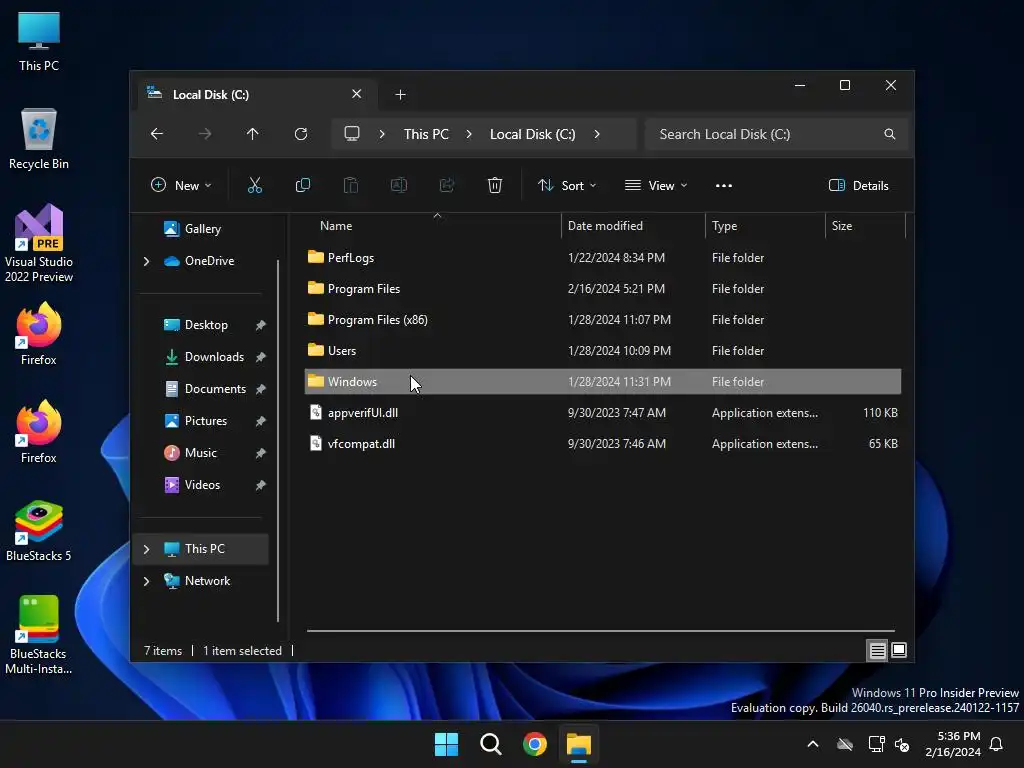
Task: Click chevron after This PC breadcrumb
Action: tap(469, 134)
